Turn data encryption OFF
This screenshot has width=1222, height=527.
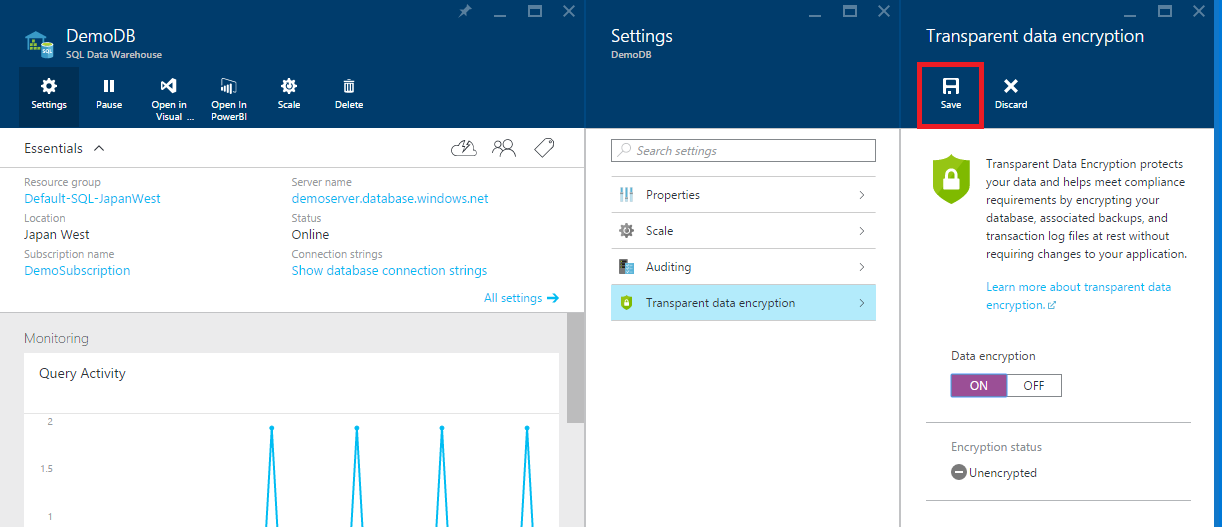[1033, 386]
